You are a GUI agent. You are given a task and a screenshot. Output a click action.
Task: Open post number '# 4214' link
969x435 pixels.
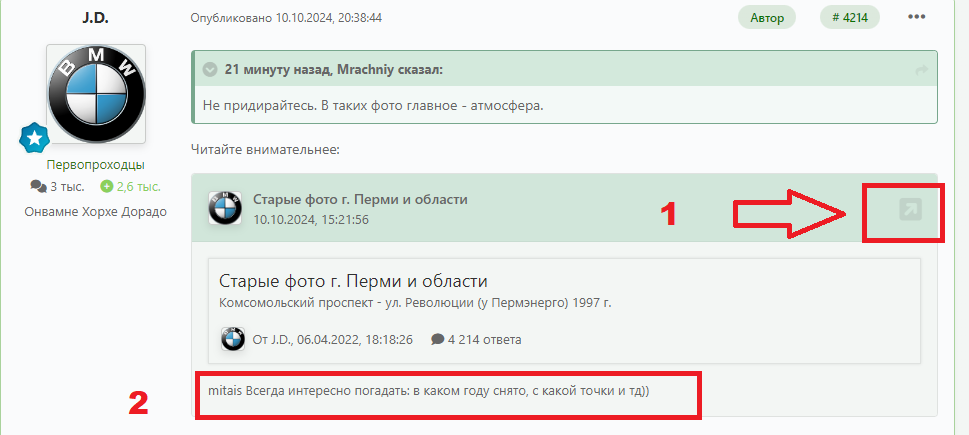coord(850,18)
